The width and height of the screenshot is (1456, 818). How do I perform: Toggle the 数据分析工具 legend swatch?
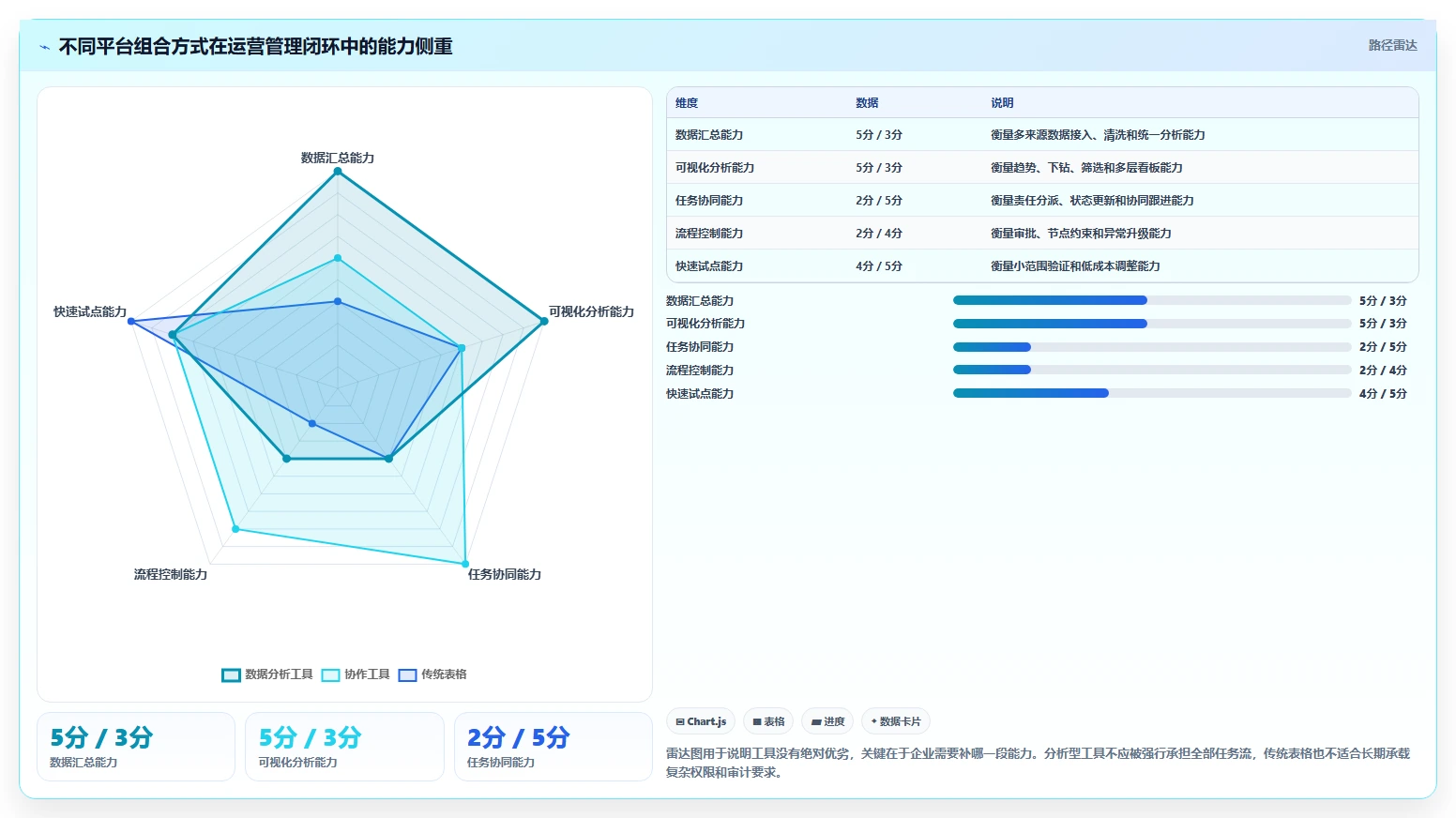(x=231, y=674)
